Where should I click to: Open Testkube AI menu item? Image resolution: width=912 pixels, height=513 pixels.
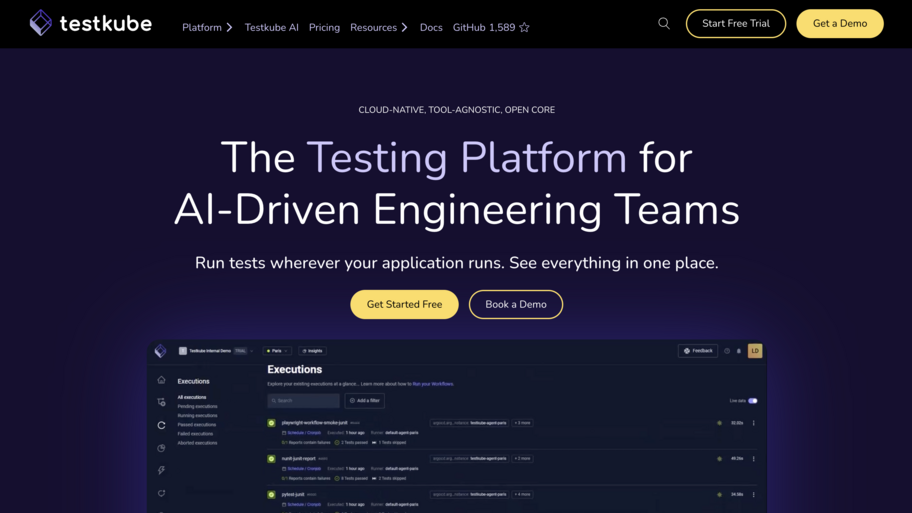click(272, 27)
